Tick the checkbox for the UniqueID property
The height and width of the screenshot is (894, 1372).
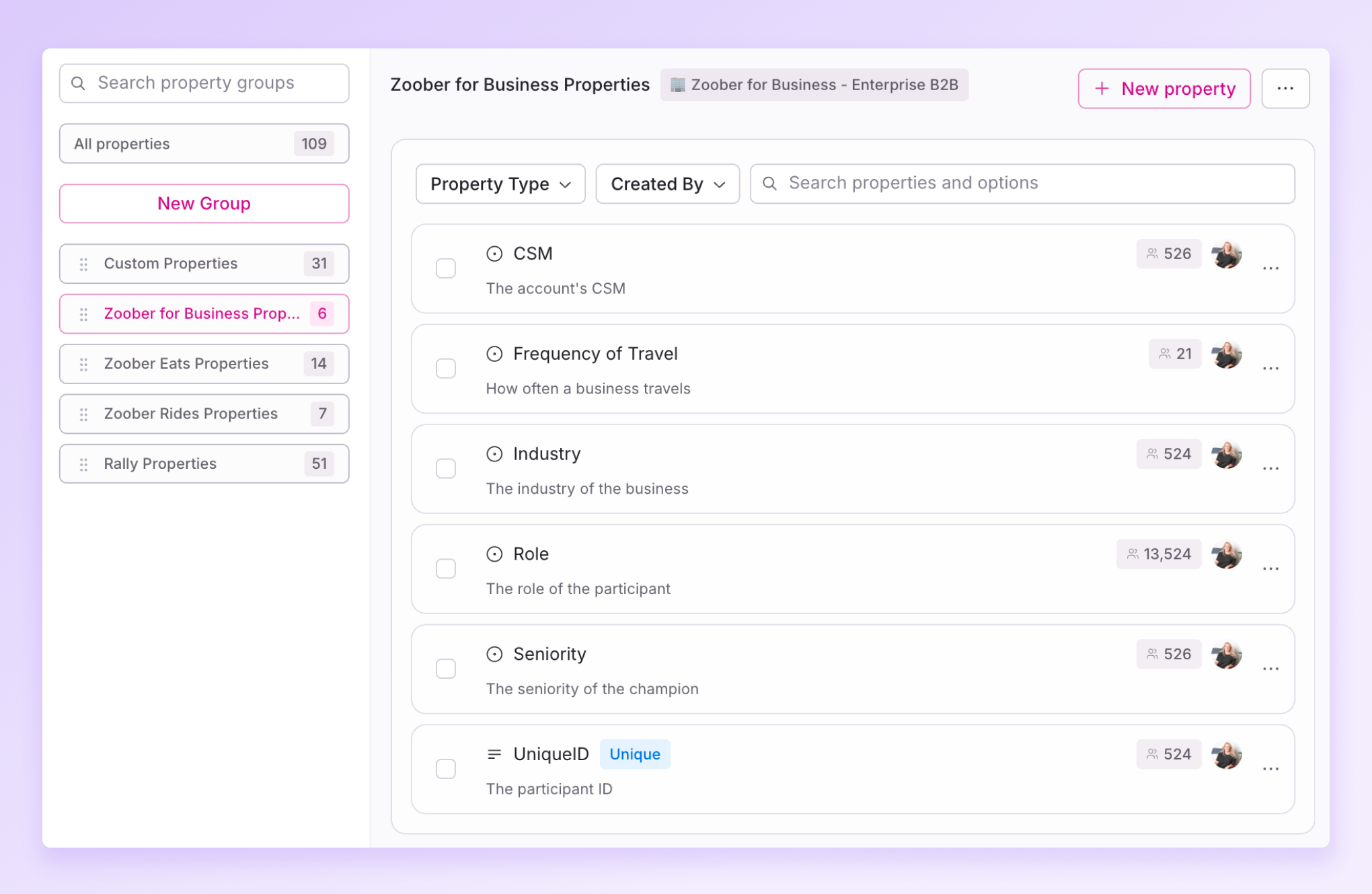446,769
